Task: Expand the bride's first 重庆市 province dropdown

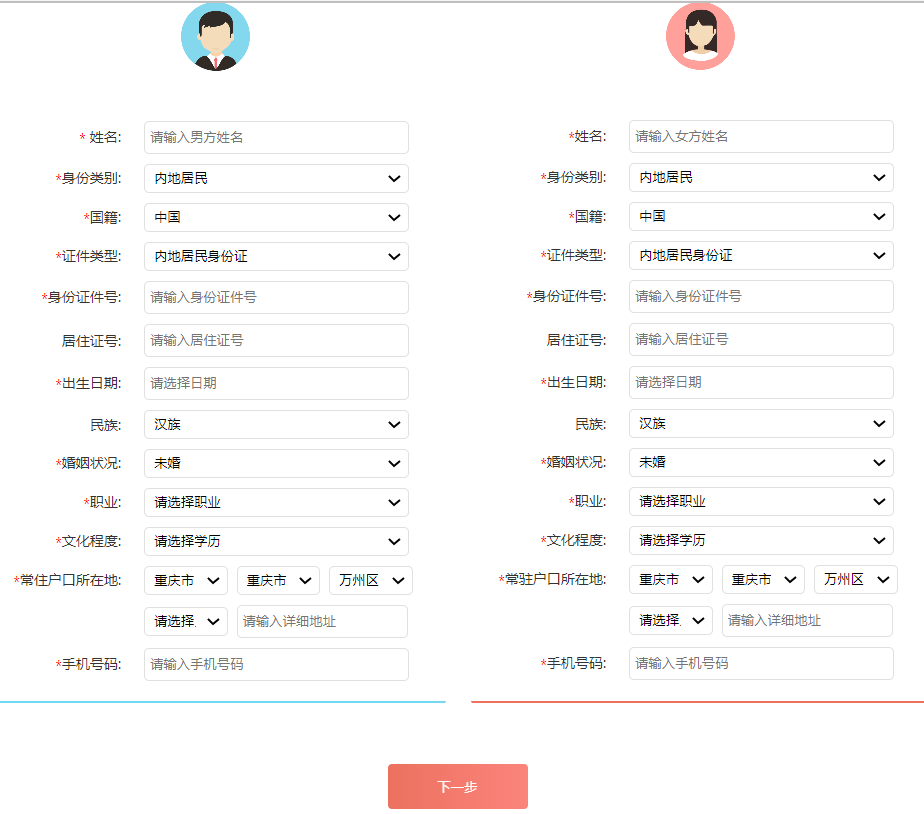Action: point(670,579)
